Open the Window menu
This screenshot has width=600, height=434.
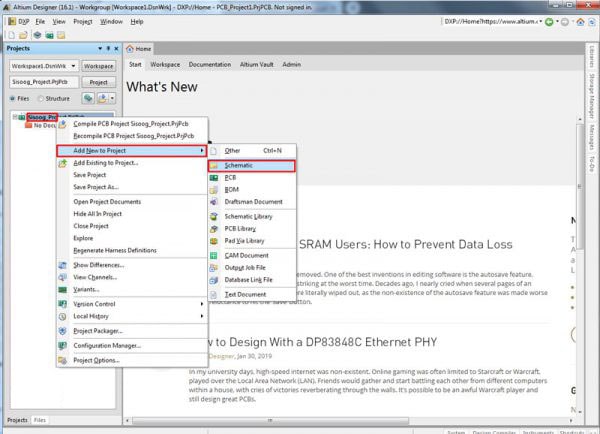111,21
